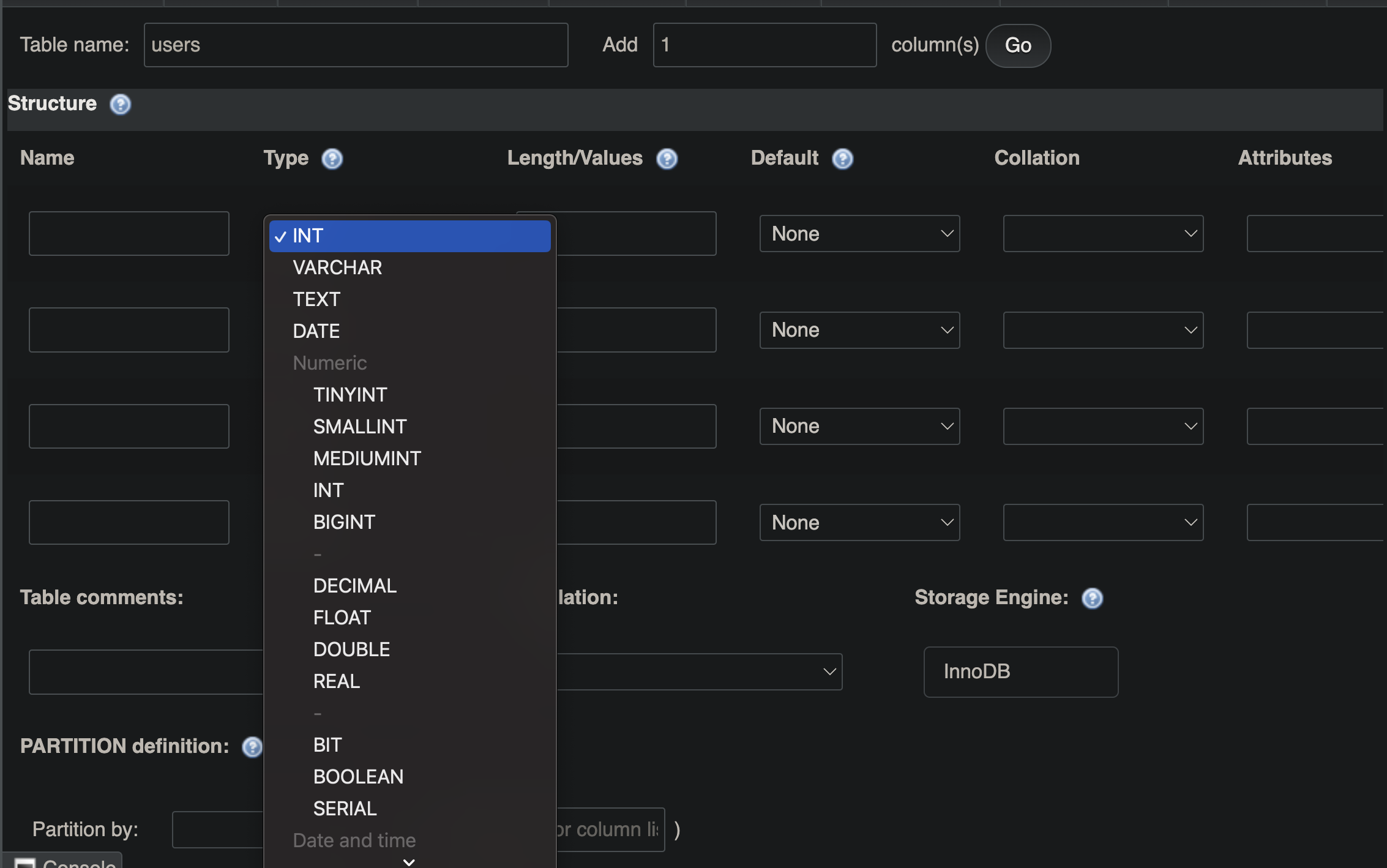Select the BIT type
This screenshot has width=1387, height=868.
[409, 745]
